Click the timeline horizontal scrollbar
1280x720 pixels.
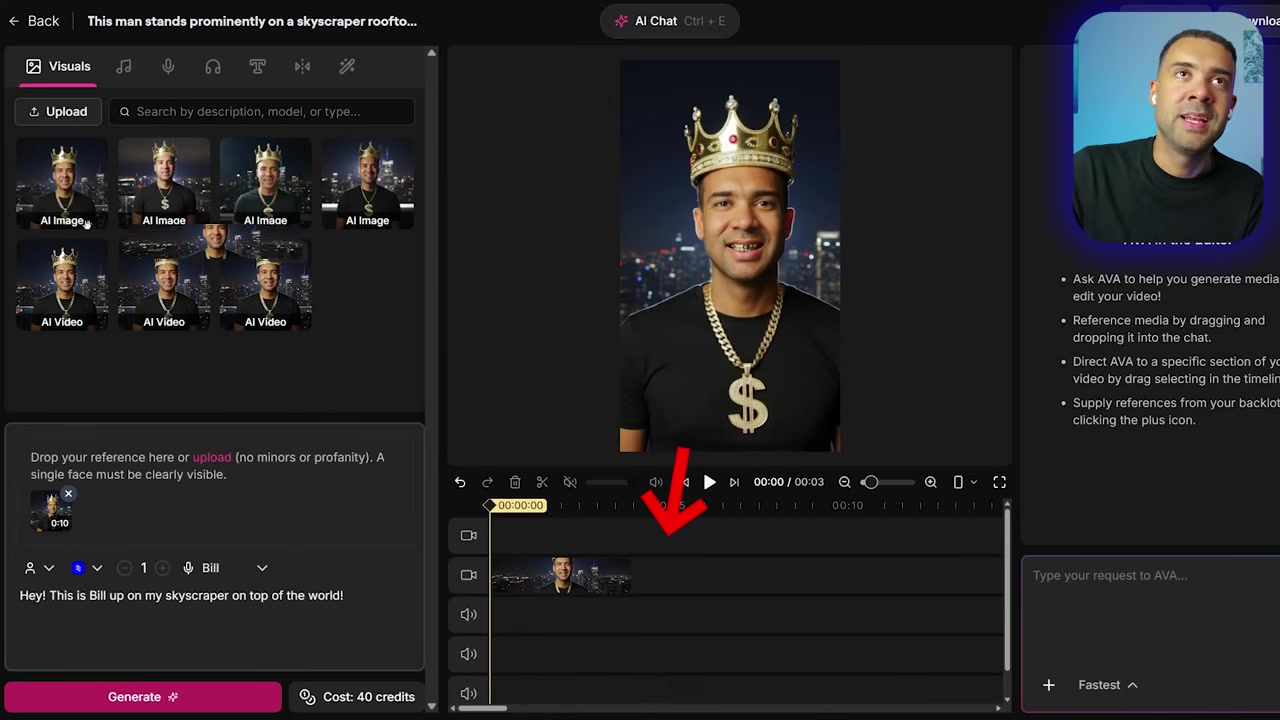(x=483, y=708)
